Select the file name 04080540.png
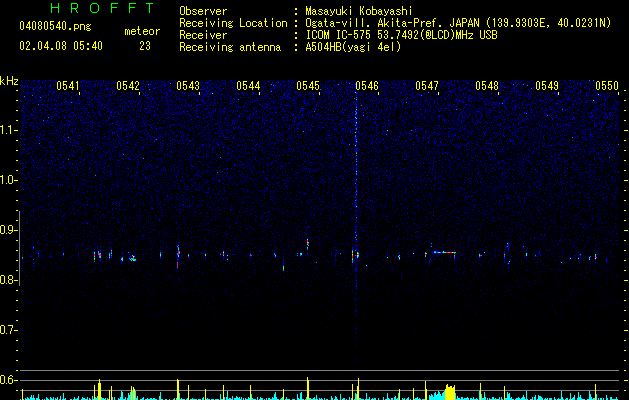The height and width of the screenshot is (400, 629). coord(55,27)
